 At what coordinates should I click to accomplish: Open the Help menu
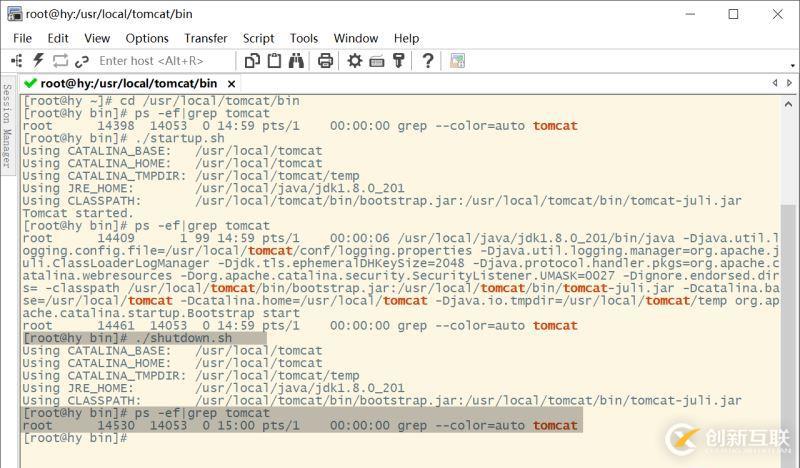[406, 38]
